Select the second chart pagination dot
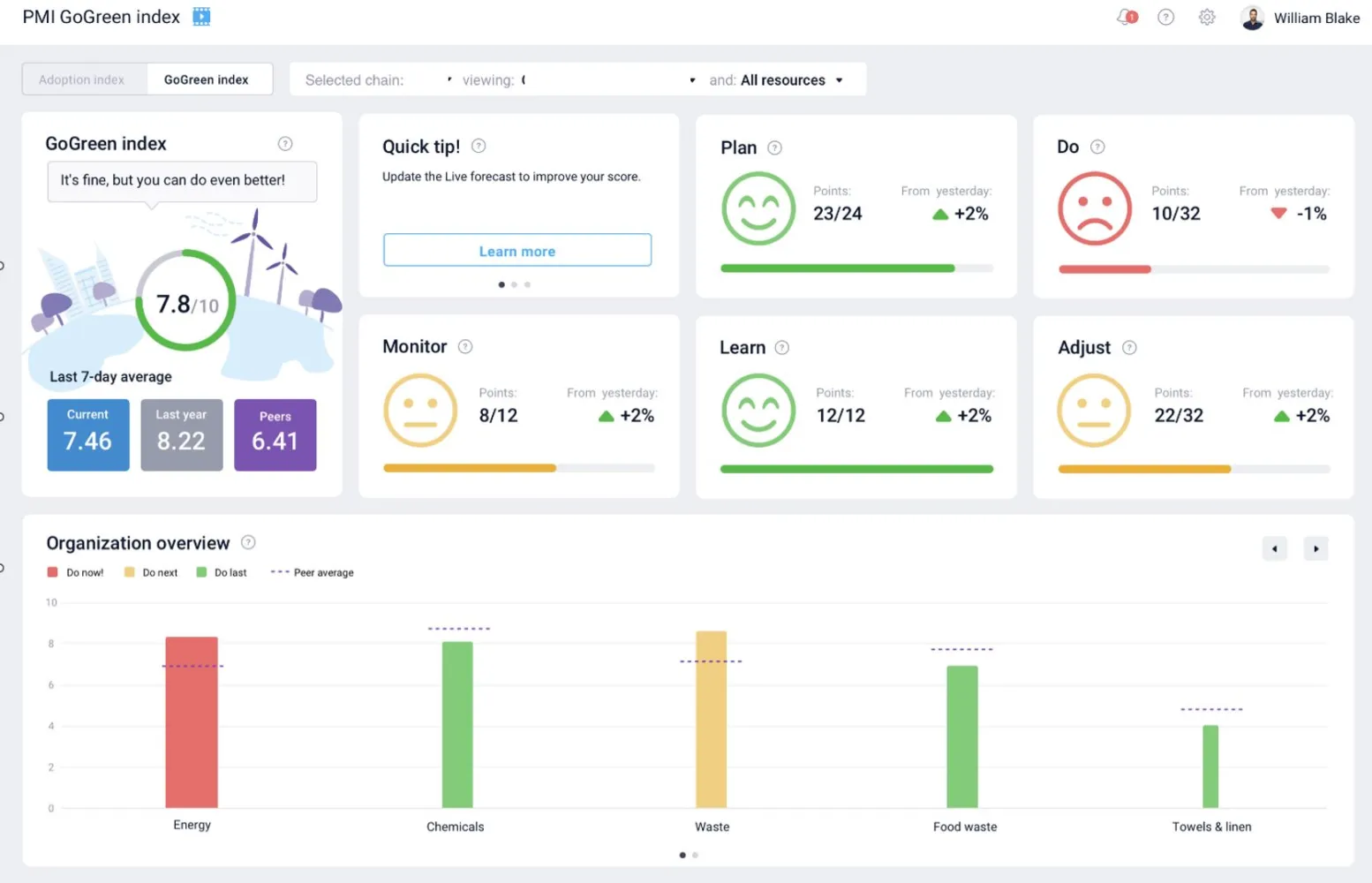The height and width of the screenshot is (883, 1372). point(695,855)
